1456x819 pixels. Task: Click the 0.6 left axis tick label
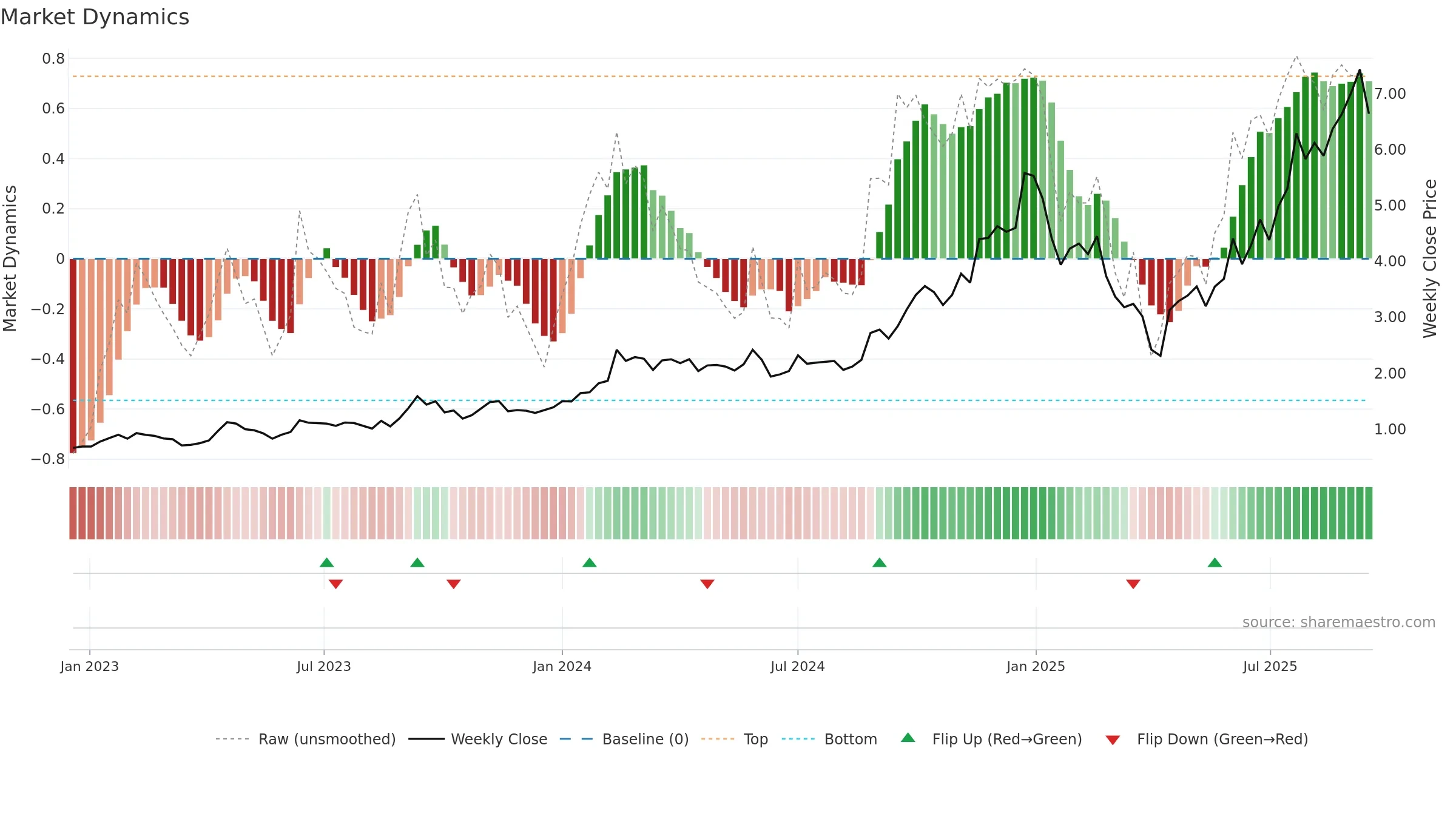click(x=53, y=109)
